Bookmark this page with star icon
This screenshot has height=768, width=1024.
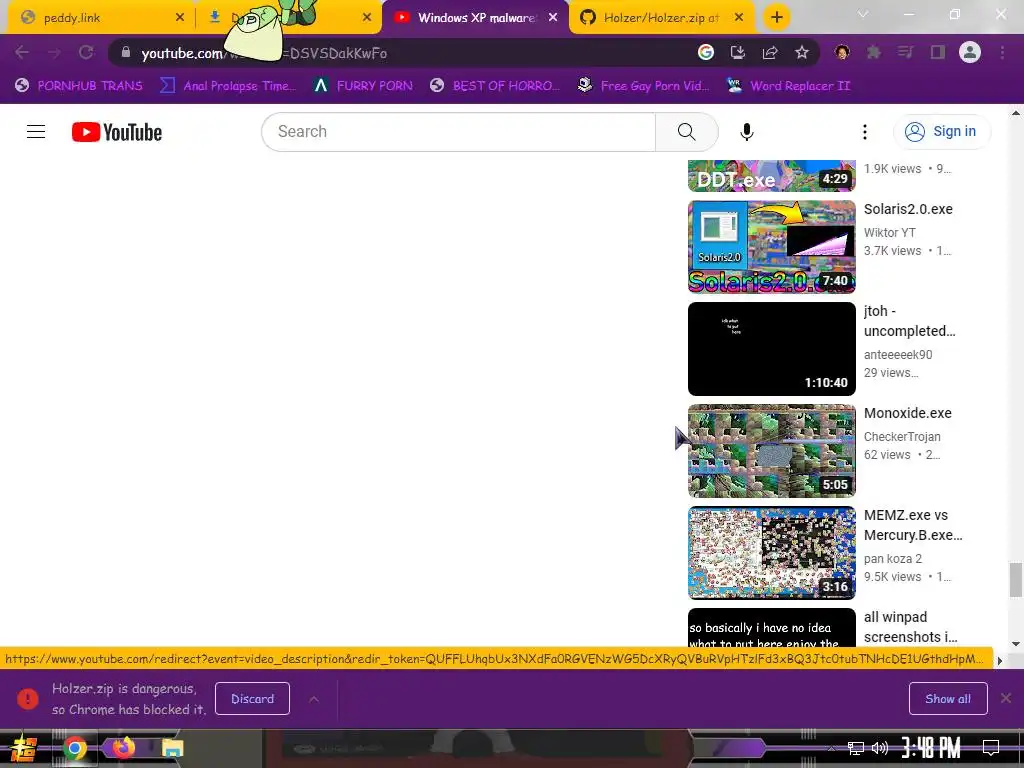(802, 53)
